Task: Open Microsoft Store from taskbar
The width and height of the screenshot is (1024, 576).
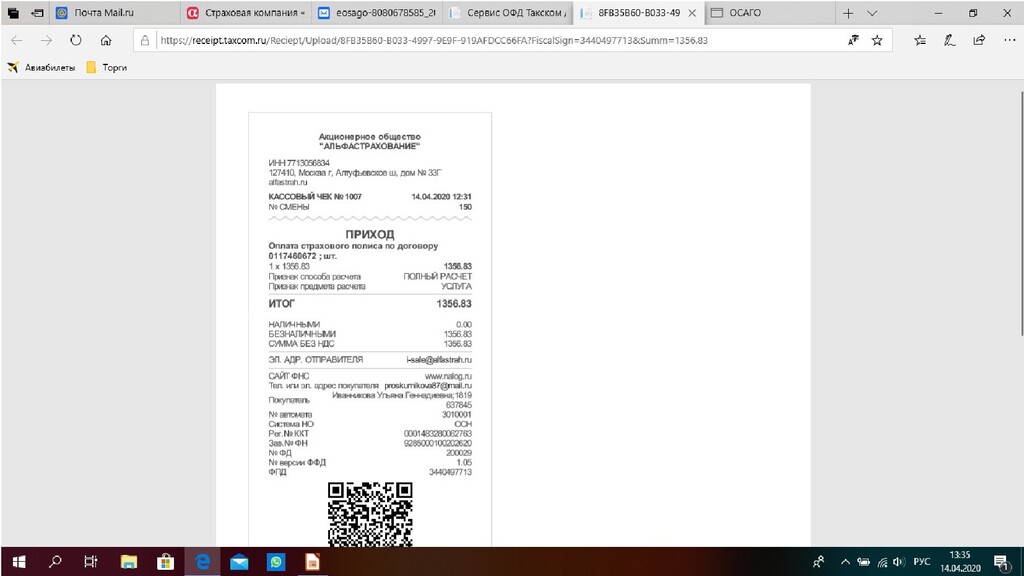Action: (166, 562)
